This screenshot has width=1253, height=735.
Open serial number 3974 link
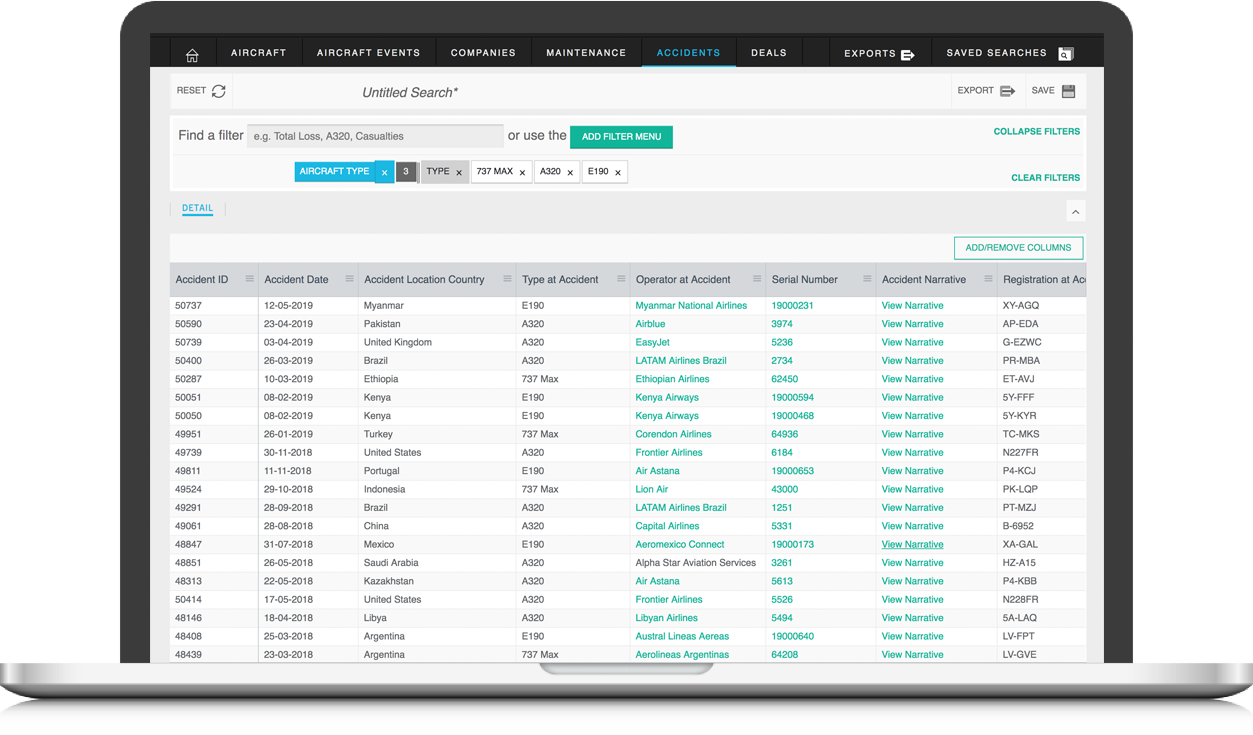[x=782, y=324]
